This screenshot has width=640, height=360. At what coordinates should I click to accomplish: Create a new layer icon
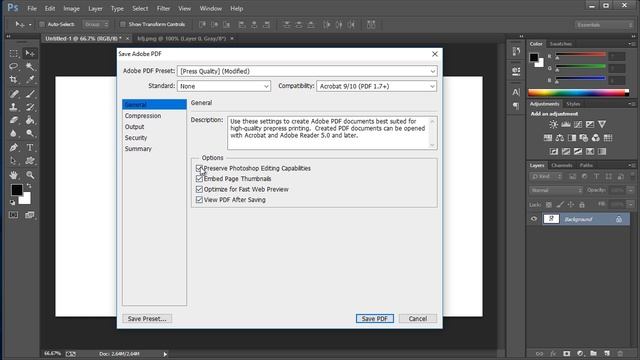(607, 353)
